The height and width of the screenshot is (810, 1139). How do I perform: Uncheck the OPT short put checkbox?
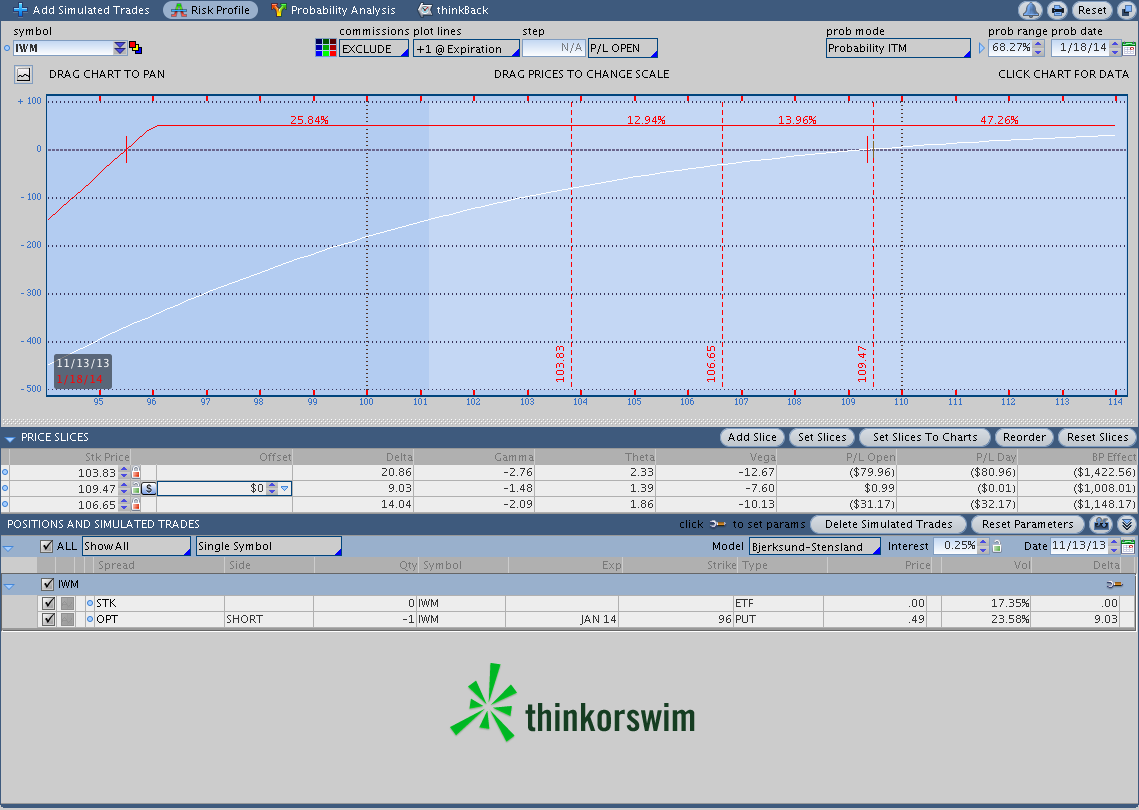tap(48, 620)
